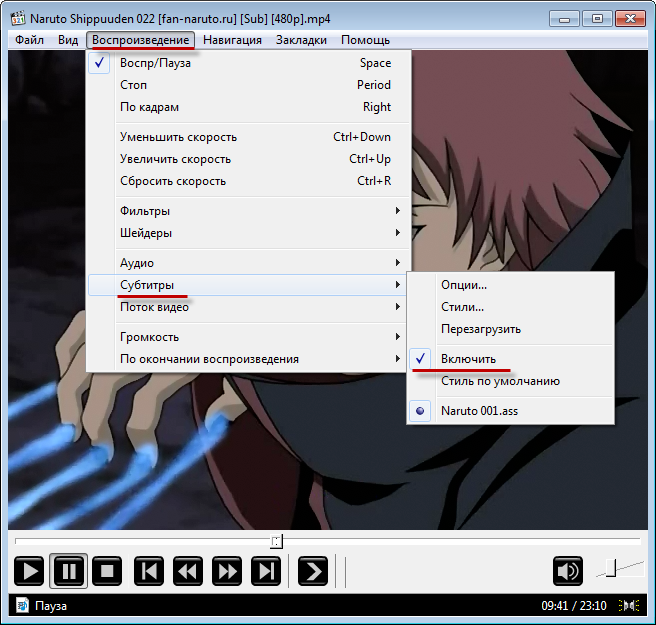The image size is (656, 625).
Task: Skip to previous file button
Action: tap(149, 571)
